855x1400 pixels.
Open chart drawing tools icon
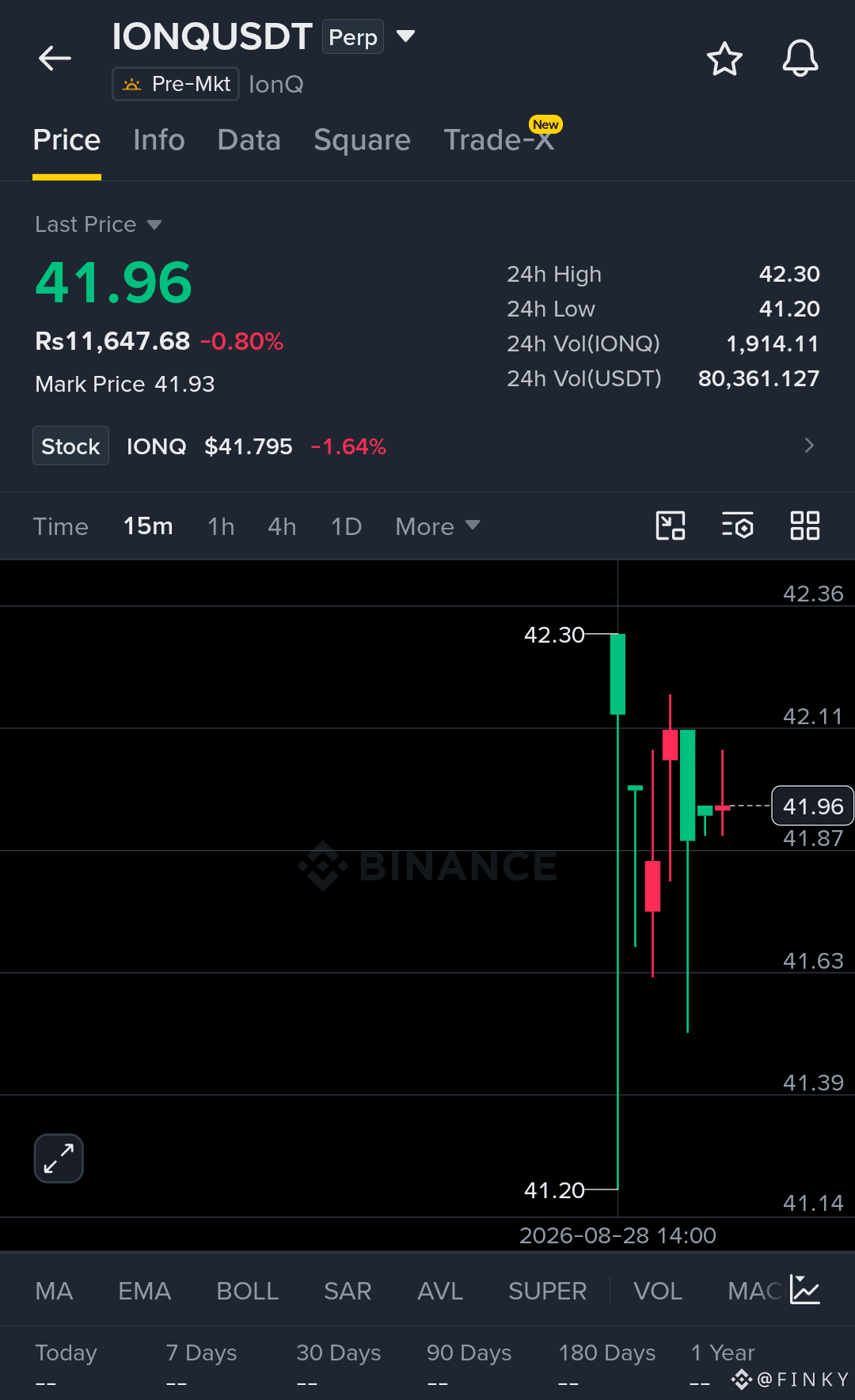point(671,525)
